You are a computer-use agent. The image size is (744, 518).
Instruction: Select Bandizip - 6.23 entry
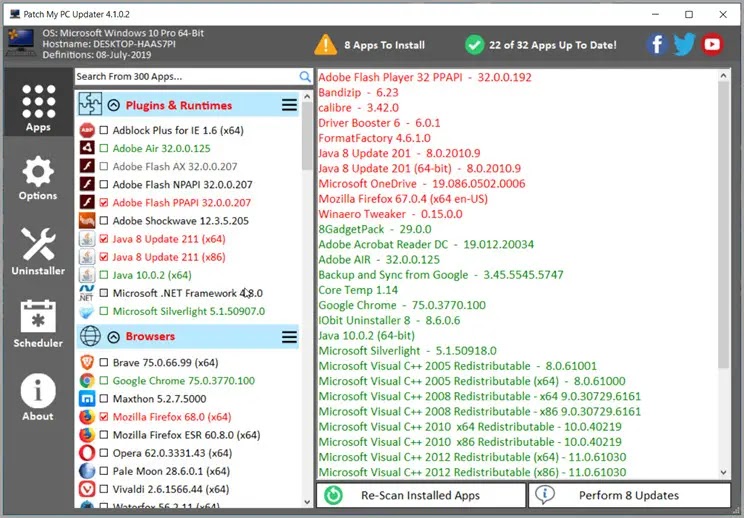coord(358,92)
